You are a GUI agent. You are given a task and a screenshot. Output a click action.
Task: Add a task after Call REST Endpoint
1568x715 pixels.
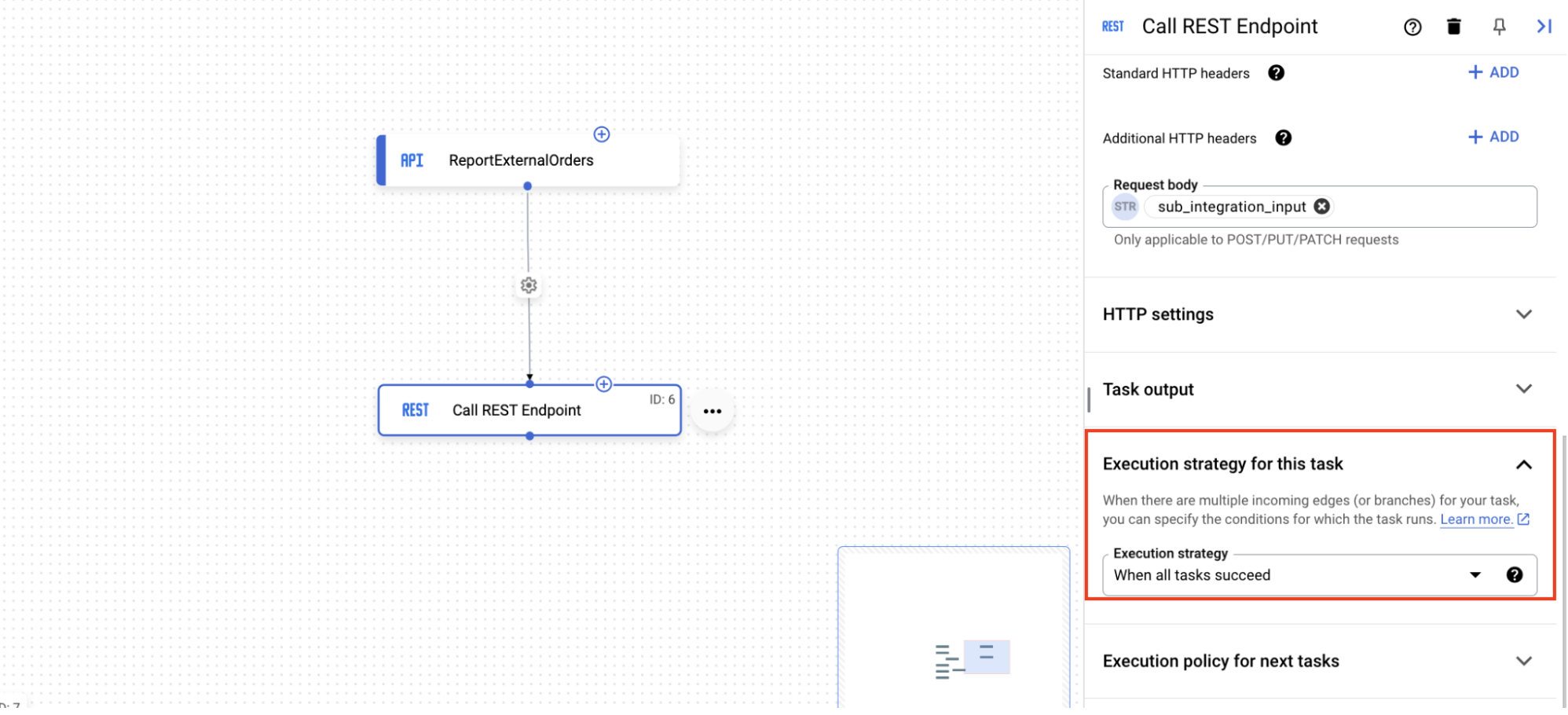pyautogui.click(x=603, y=384)
